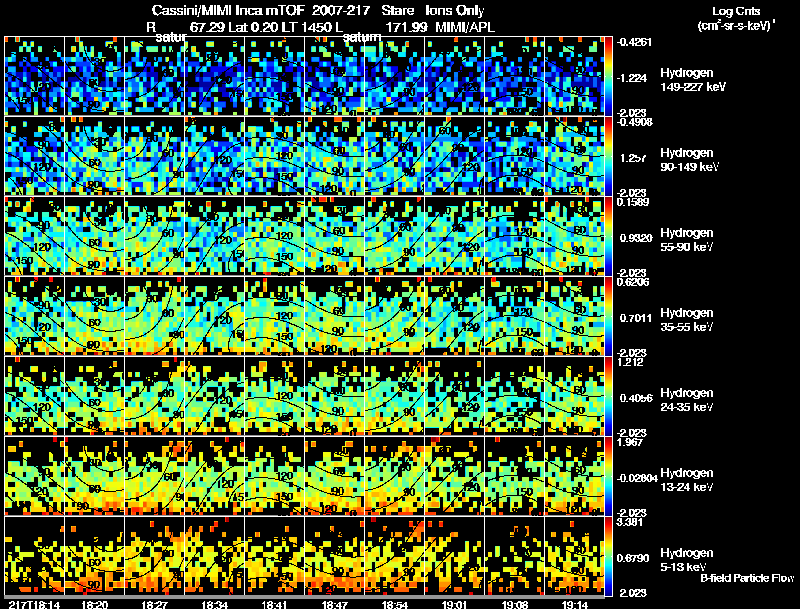Click the 'Hydrogen 24-35 keV' row label
Image resolution: width=800 pixels, height=609 pixels.
coord(687,400)
